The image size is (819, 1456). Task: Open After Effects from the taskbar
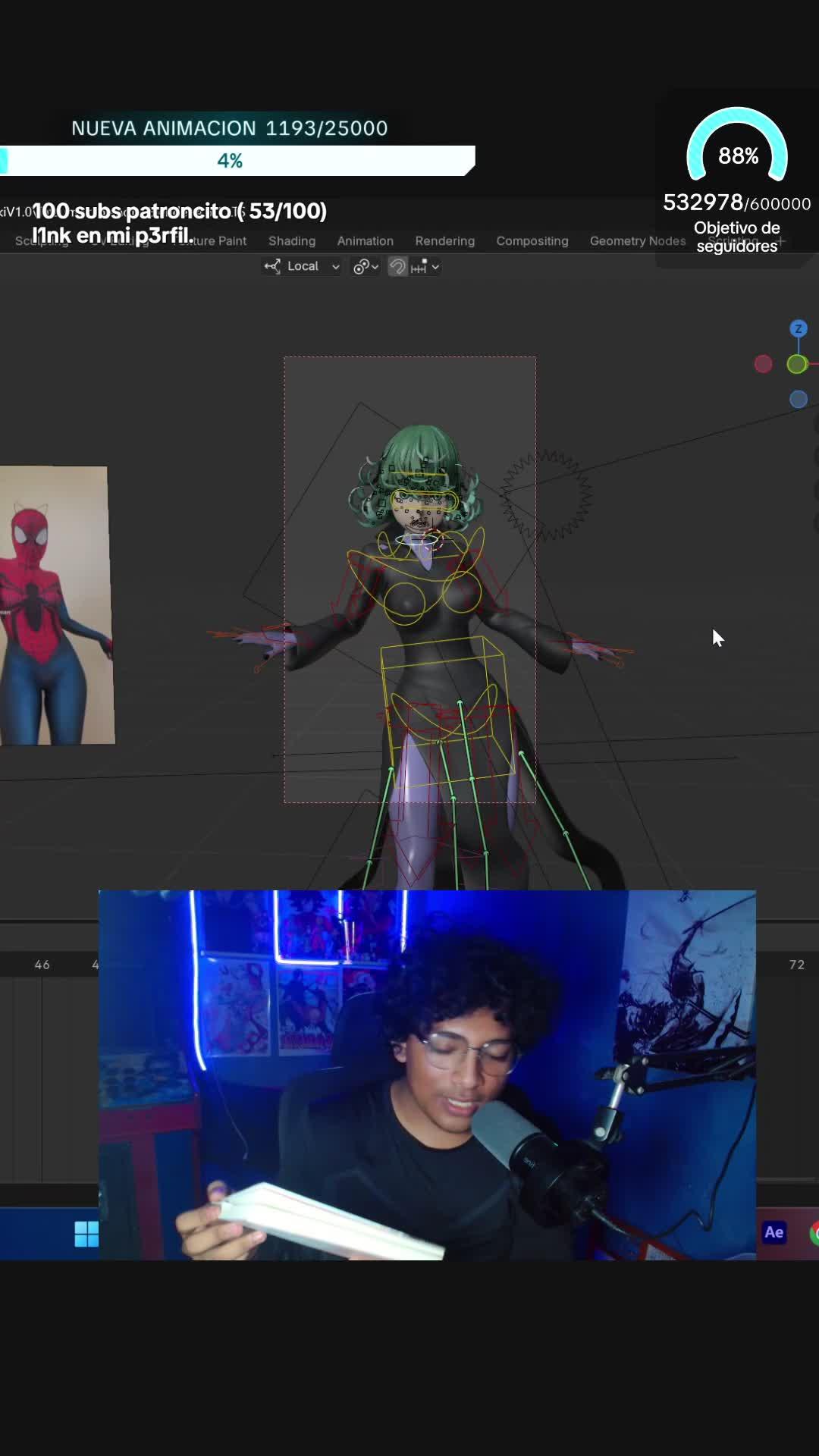pos(773,1232)
